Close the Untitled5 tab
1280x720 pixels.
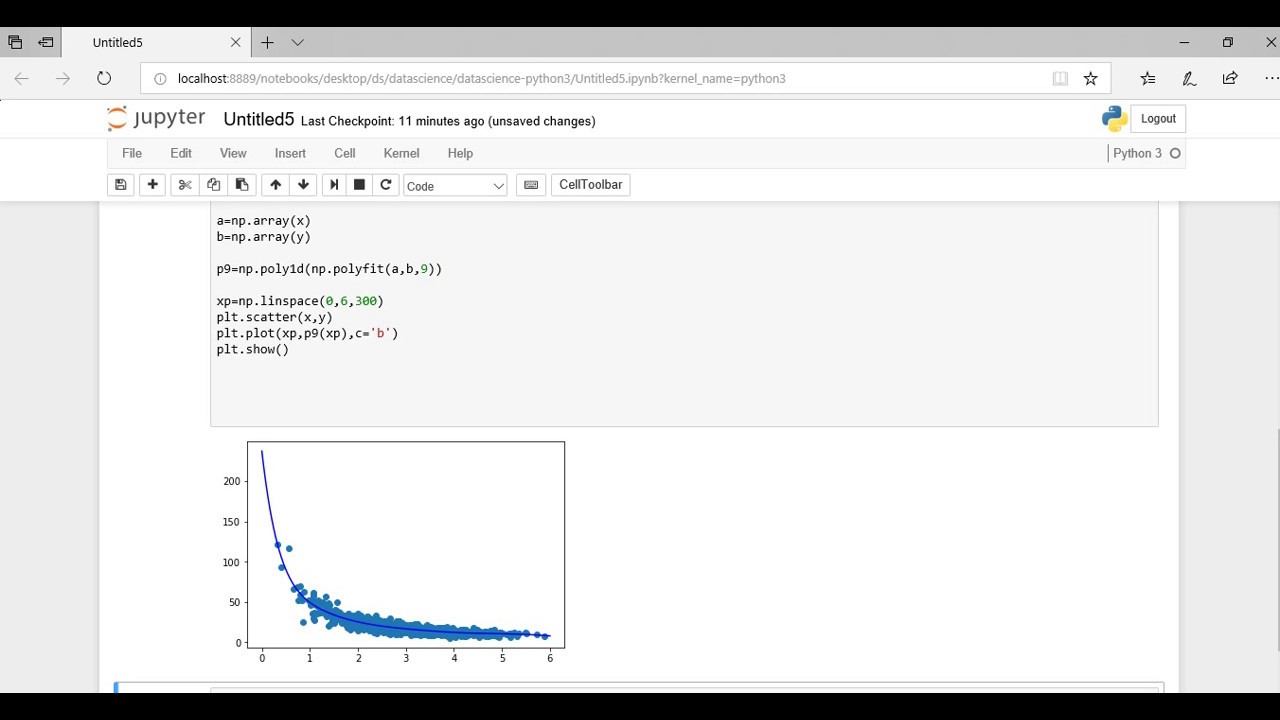[x=236, y=43]
